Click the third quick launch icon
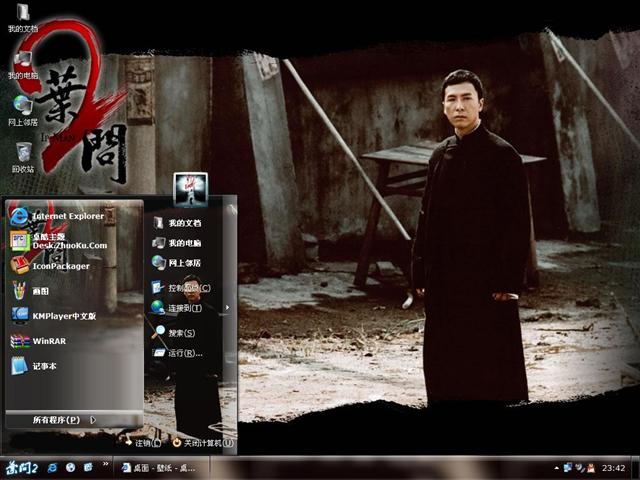The image size is (640, 480). pyautogui.click(x=87, y=468)
